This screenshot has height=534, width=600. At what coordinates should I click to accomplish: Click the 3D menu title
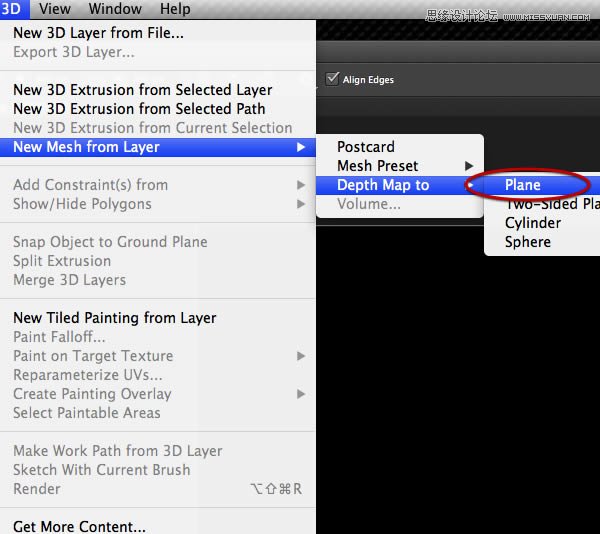pyautogui.click(x=11, y=9)
